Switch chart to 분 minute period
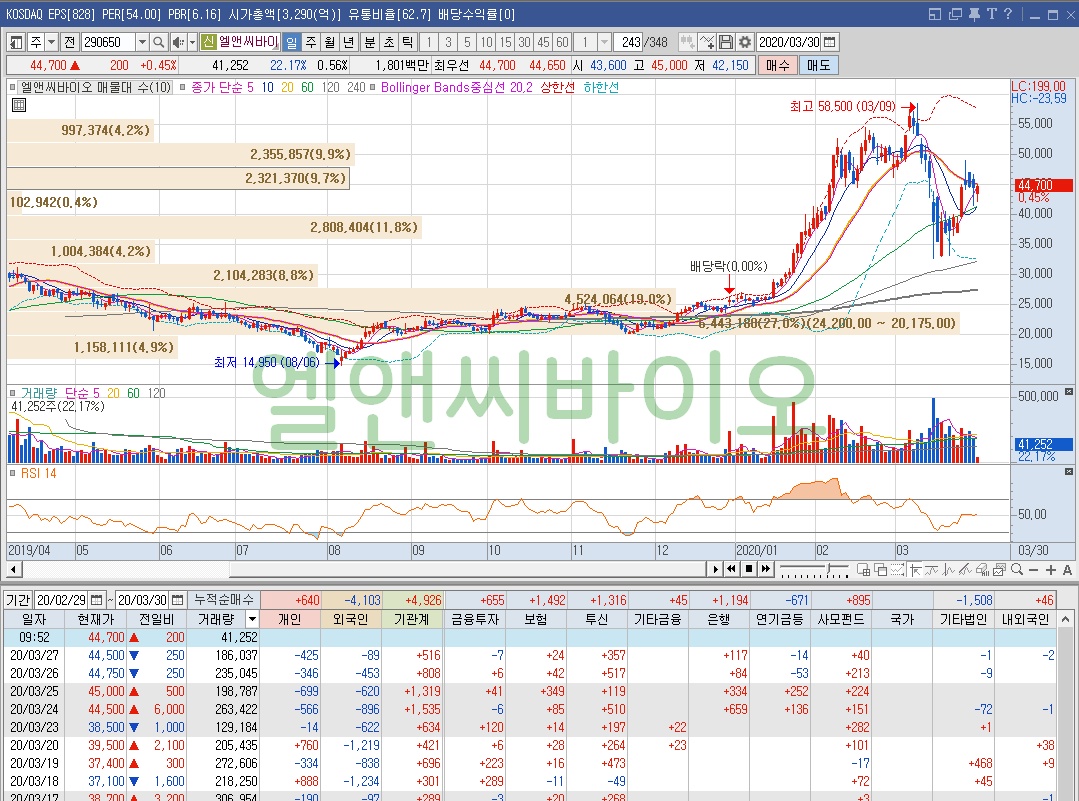The height and width of the screenshot is (801, 1079). pyautogui.click(x=370, y=43)
